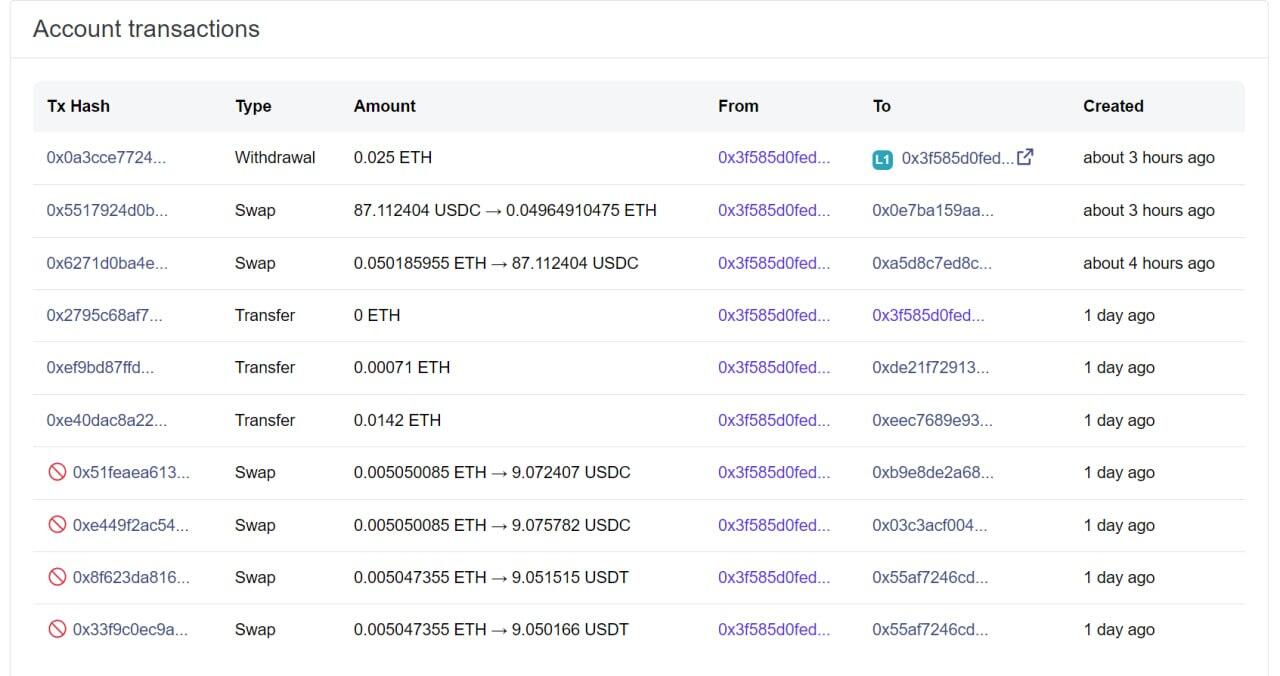Open transfer transaction 0xe40dac8a22
Image resolution: width=1280 pixels, height=676 pixels.
(107, 421)
